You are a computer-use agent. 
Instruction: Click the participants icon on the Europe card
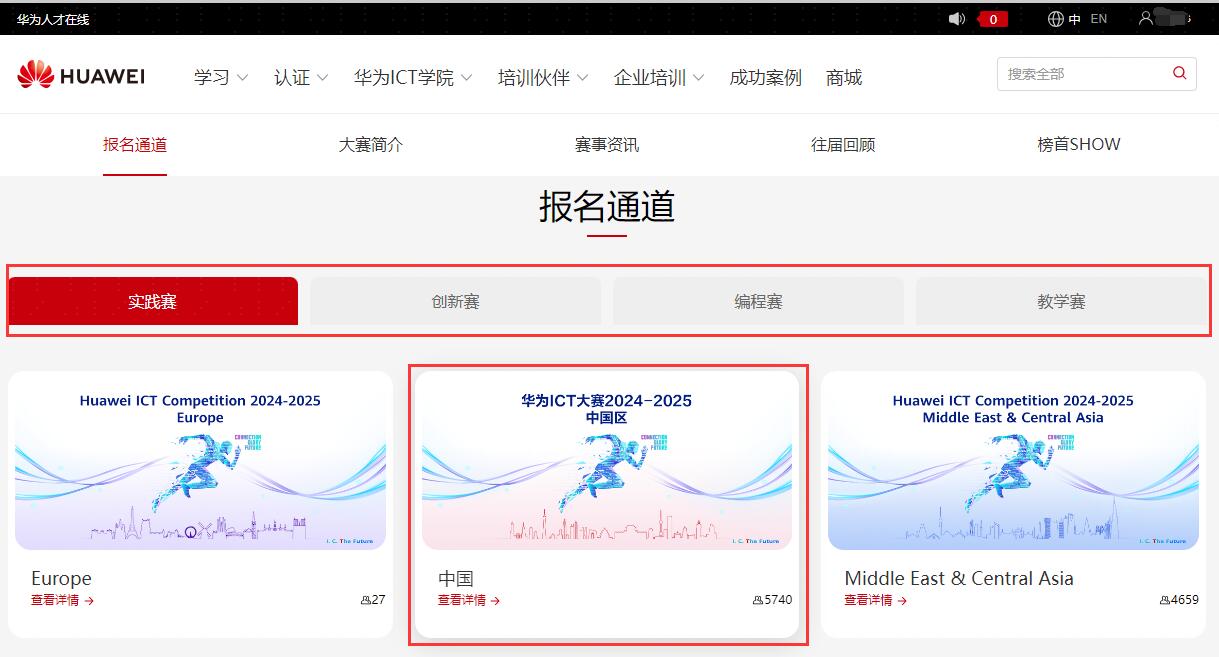pyautogui.click(x=366, y=600)
